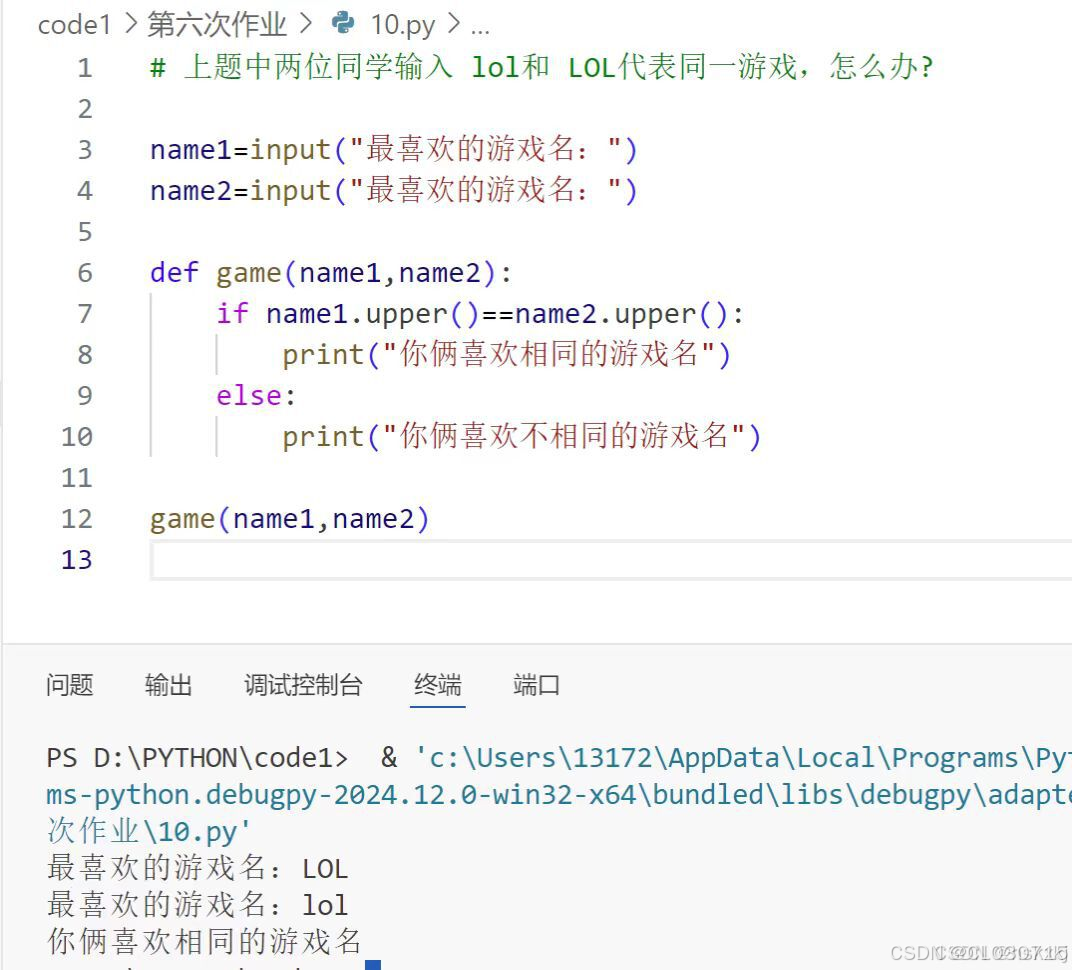Place cursor on empty line 13
Screen dimensions: 1072x970
611,560
